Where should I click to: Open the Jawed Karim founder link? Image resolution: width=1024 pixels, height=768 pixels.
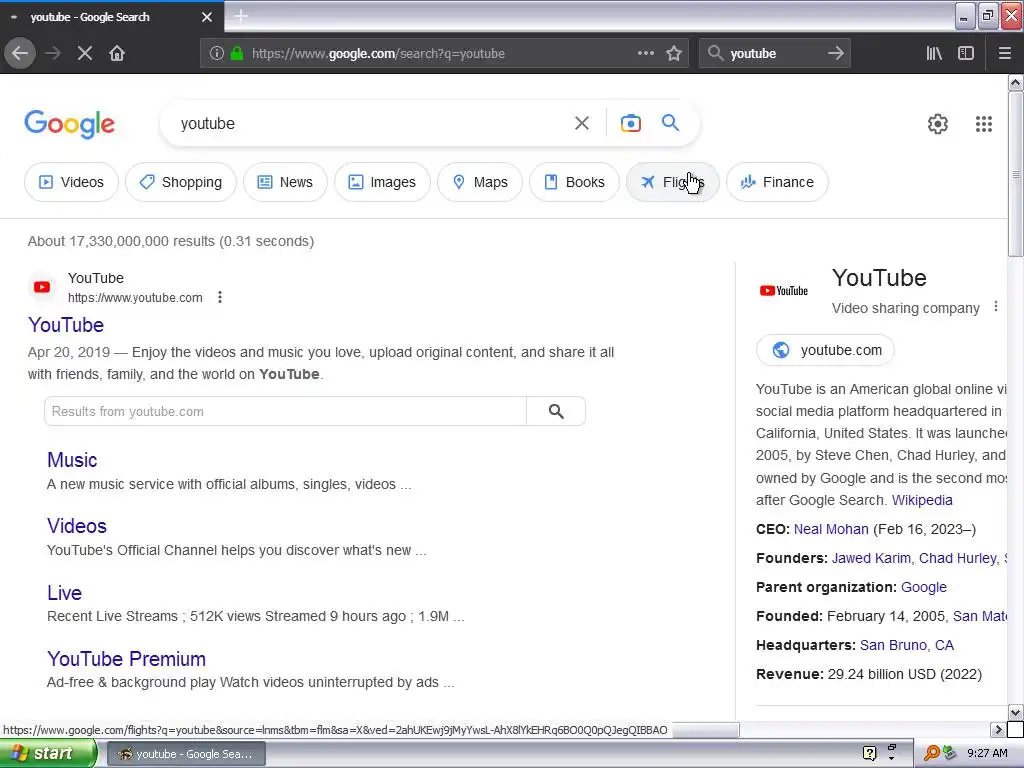click(x=871, y=558)
